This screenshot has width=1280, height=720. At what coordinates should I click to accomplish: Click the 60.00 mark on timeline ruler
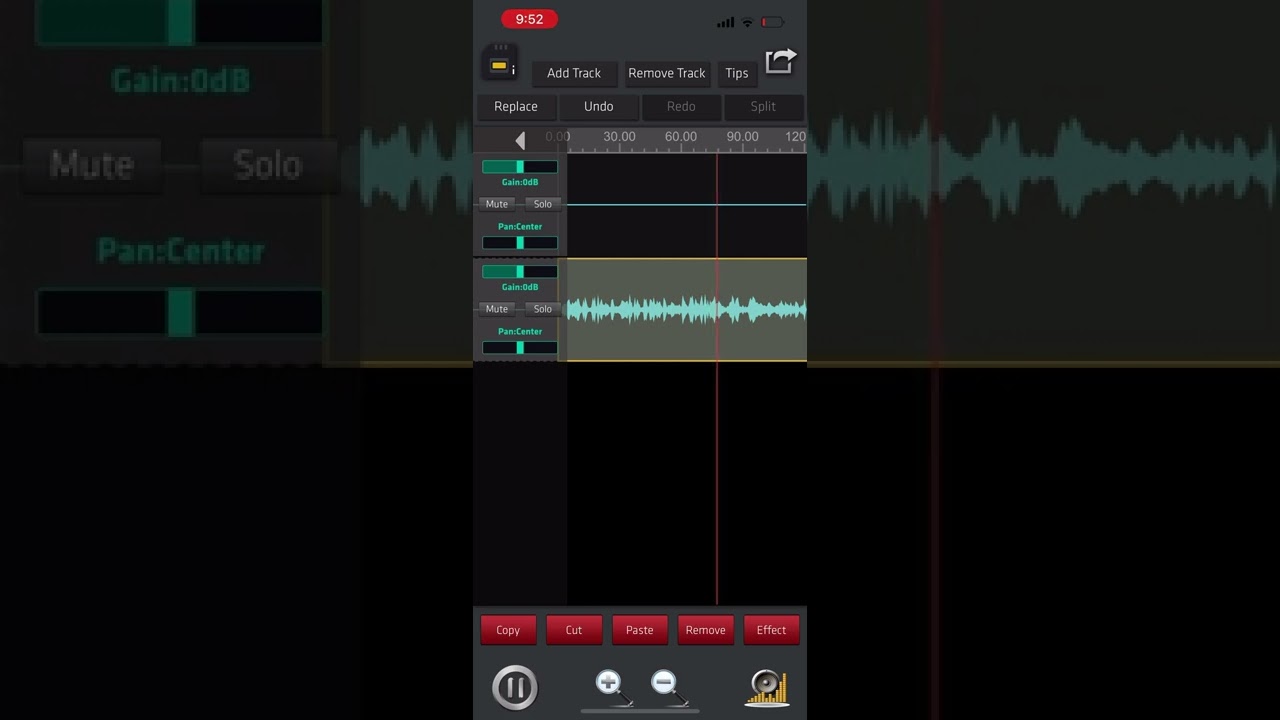click(x=681, y=137)
